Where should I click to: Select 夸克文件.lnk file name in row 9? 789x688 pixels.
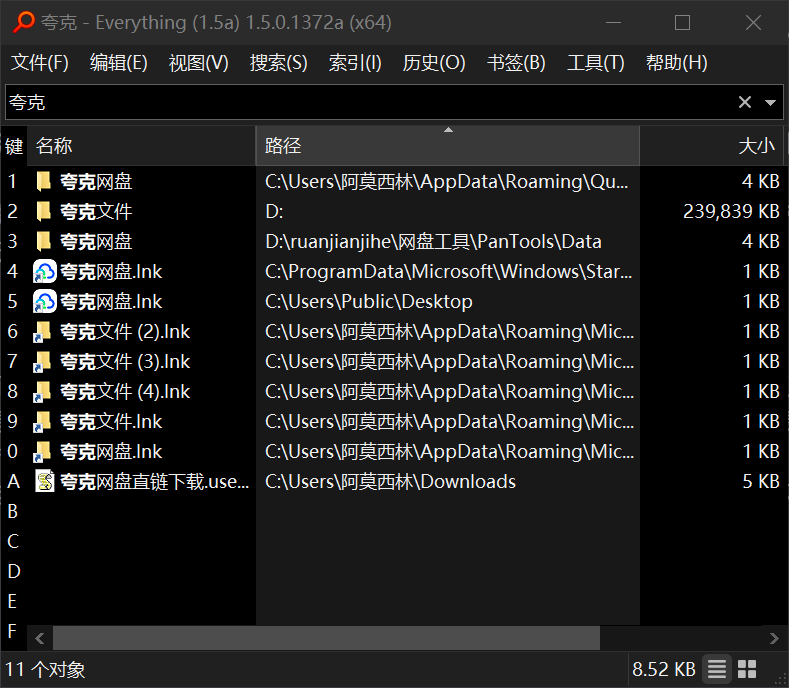pos(111,422)
